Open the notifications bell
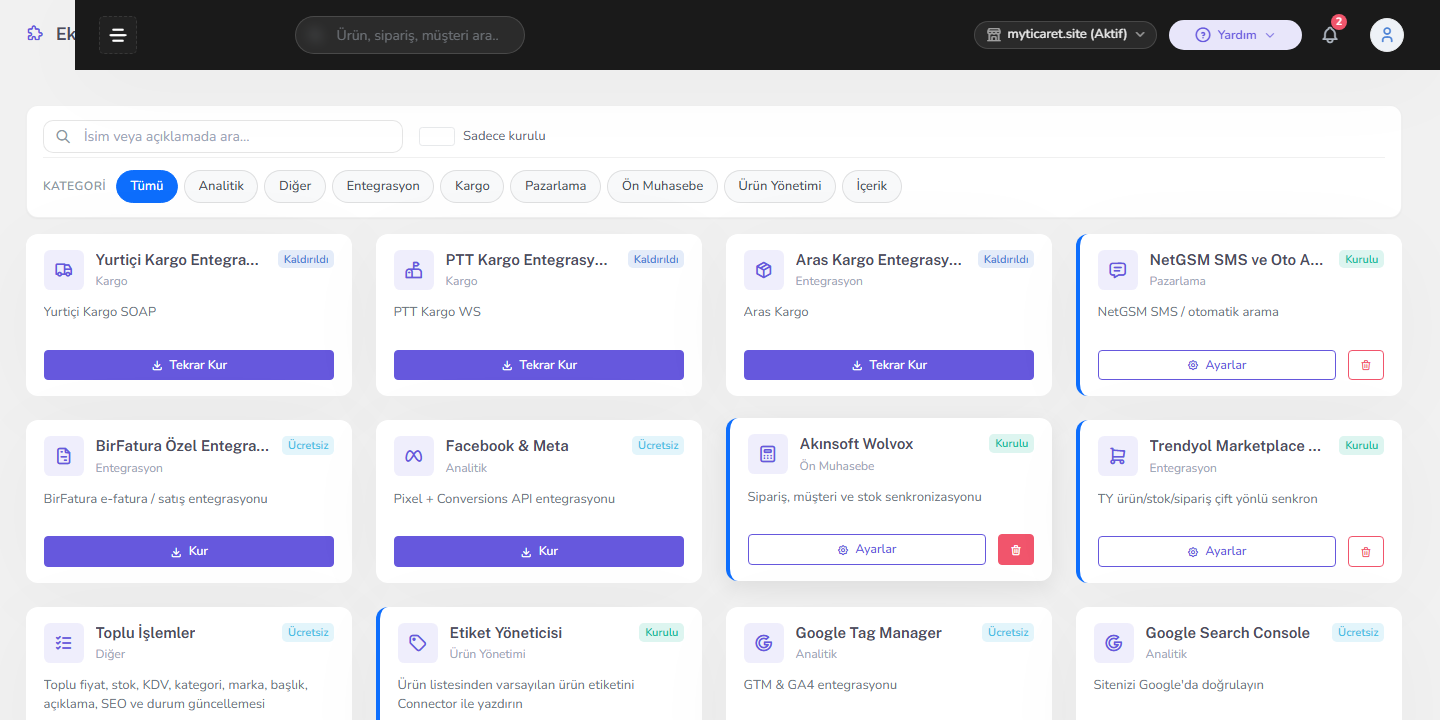1440x720 pixels. (1330, 35)
